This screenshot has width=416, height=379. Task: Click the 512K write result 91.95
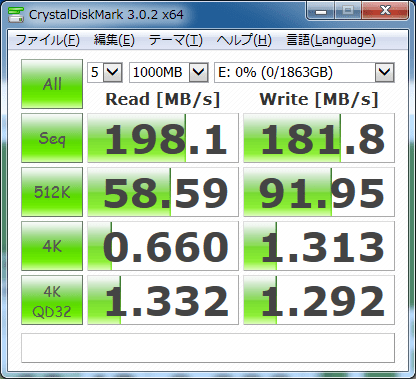click(319, 192)
